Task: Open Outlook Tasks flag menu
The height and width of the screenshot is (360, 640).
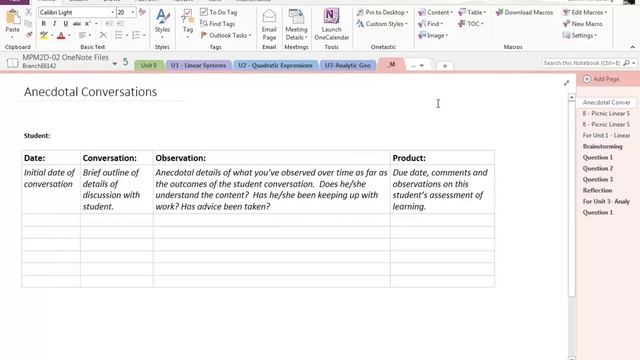Action: pyautogui.click(x=226, y=36)
